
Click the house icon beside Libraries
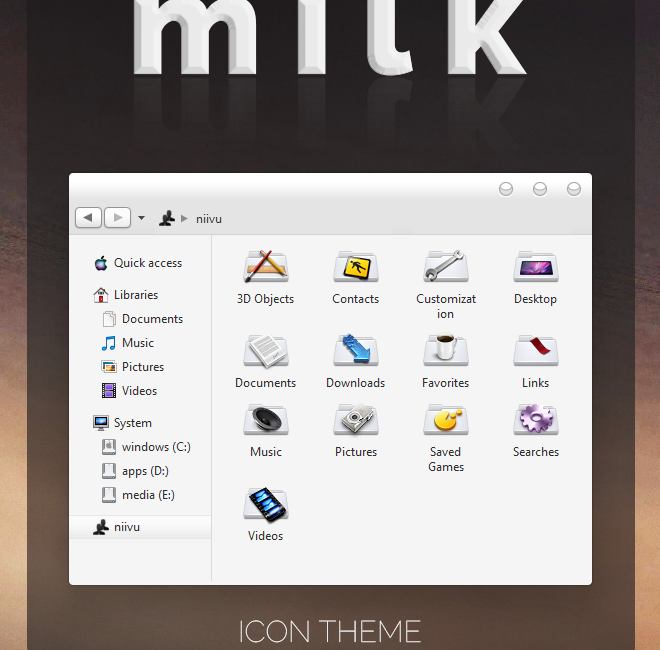tap(101, 295)
